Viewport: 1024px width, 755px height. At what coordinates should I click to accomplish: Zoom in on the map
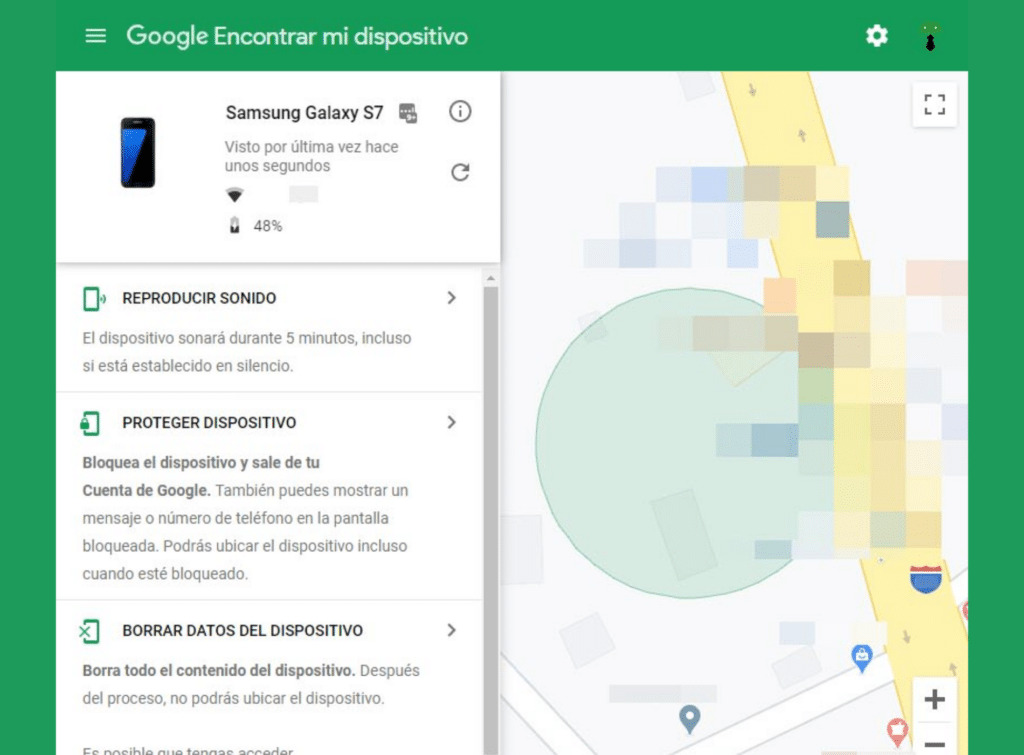click(935, 699)
